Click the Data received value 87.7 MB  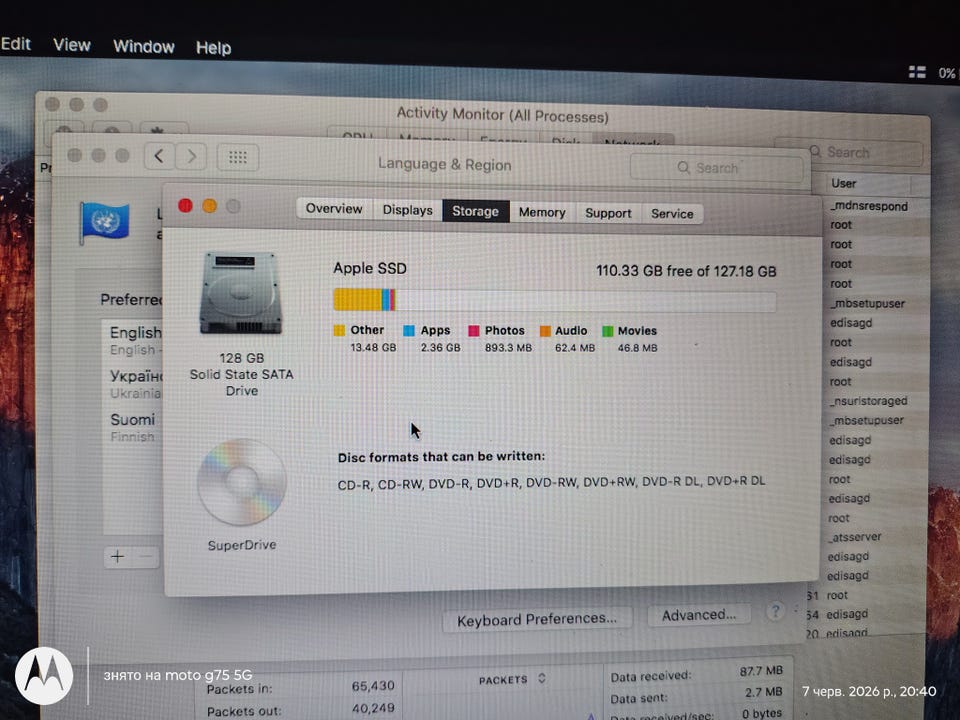pyautogui.click(x=761, y=671)
